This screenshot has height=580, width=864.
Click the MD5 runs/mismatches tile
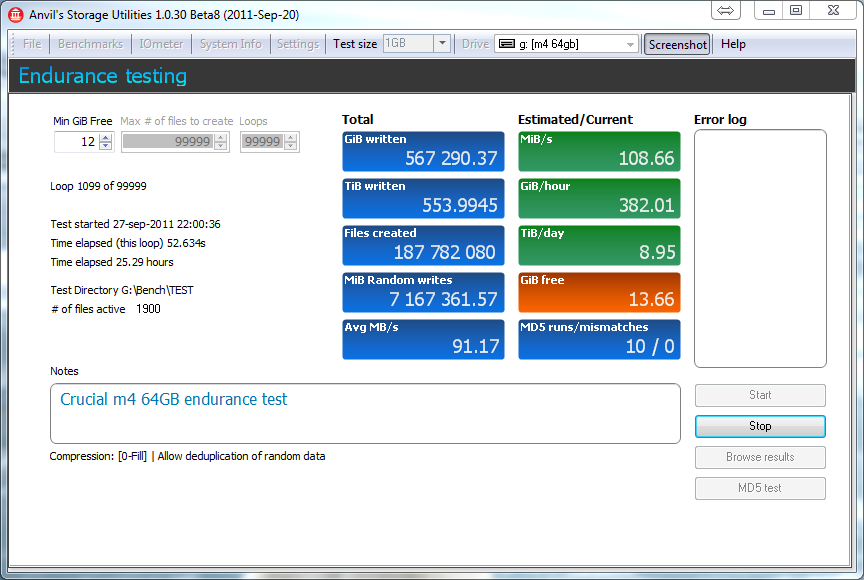[600, 339]
